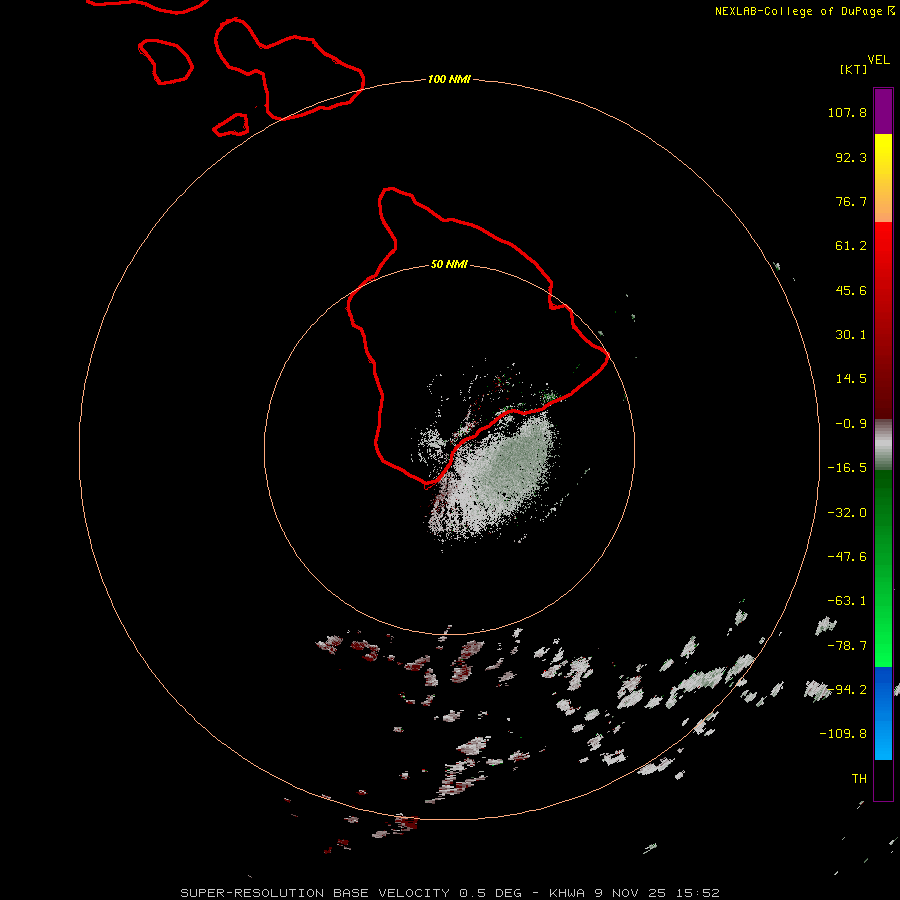Click the KHWA station identifier
The height and width of the screenshot is (900, 900).
(x=567, y=893)
